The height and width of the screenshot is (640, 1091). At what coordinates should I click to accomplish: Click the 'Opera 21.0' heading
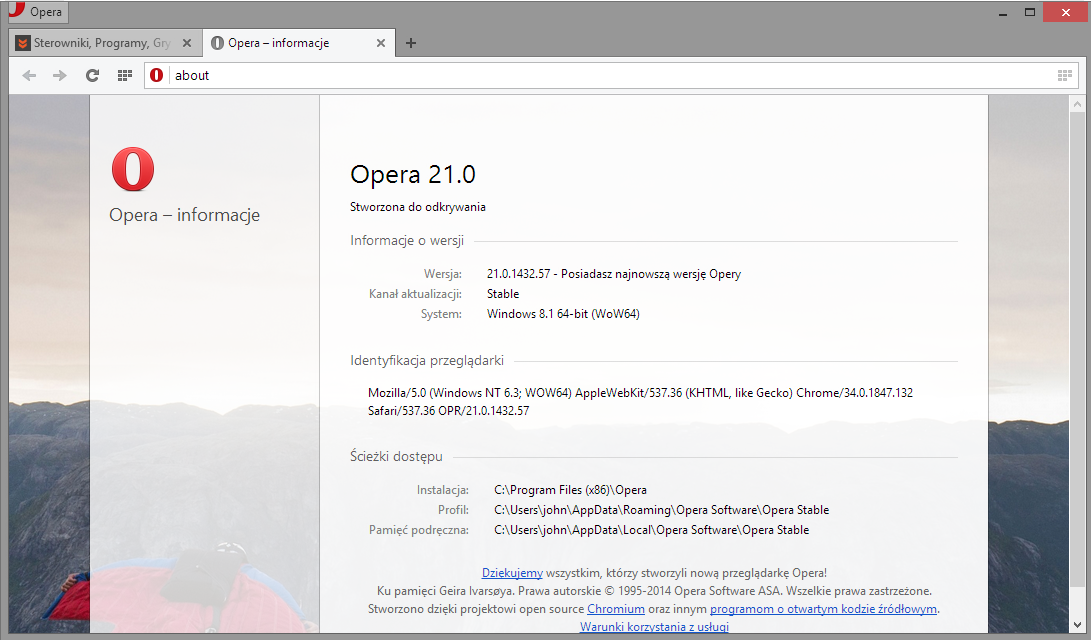(x=413, y=175)
